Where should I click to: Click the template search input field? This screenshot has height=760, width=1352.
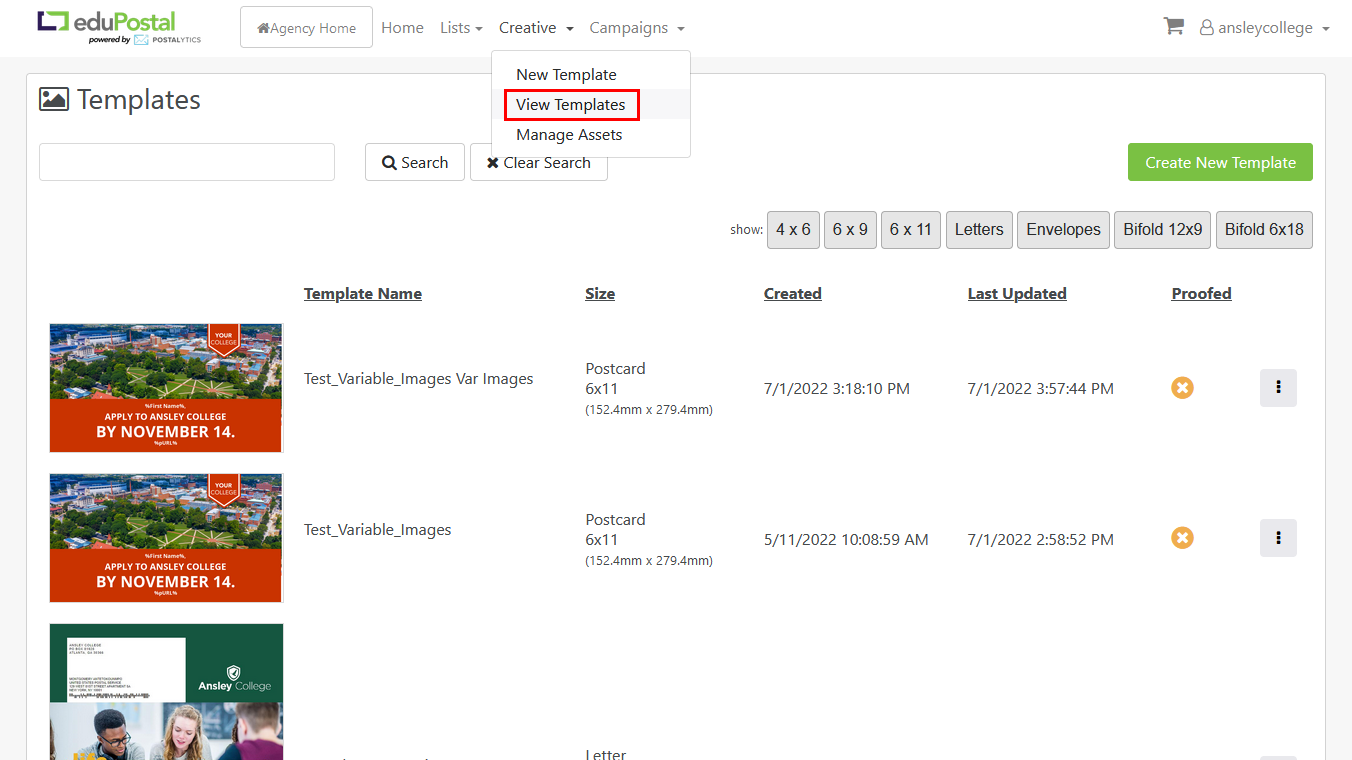(187, 162)
